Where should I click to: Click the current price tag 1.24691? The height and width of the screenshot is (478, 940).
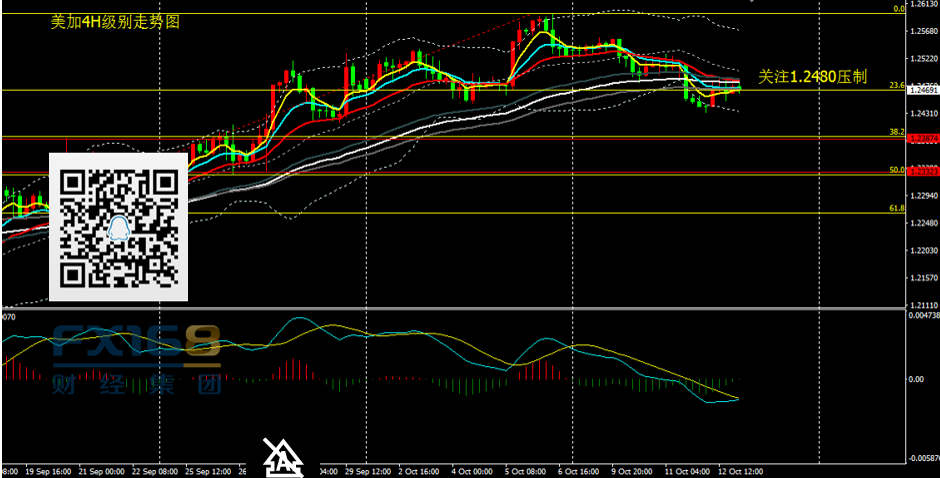coord(922,90)
